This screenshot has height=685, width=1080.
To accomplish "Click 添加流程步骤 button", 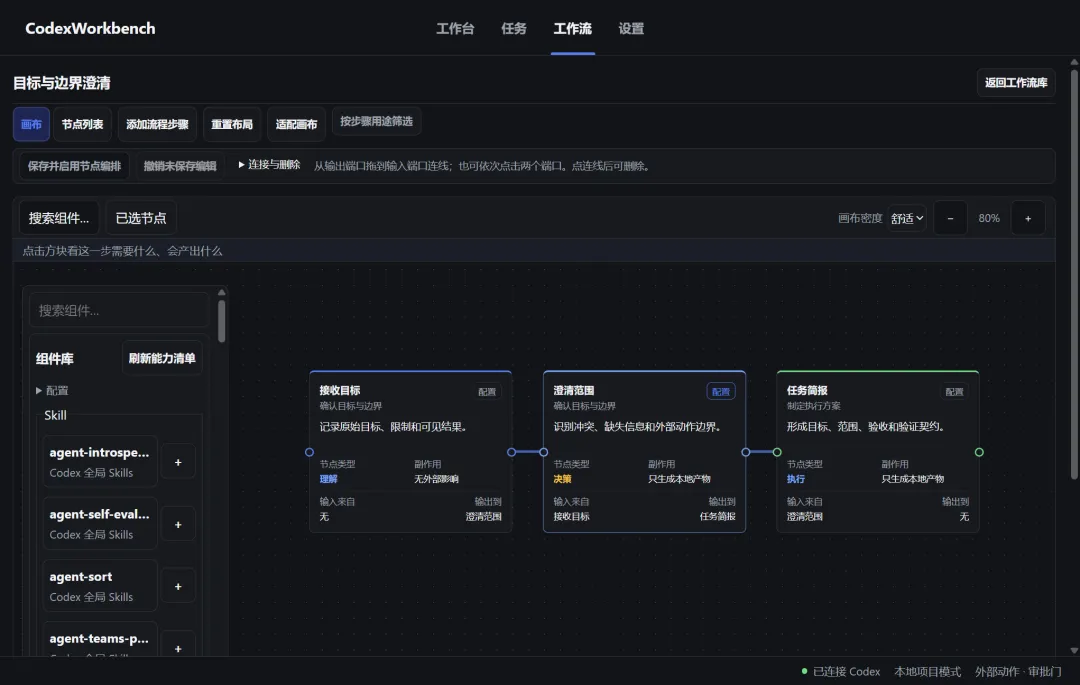I will (157, 124).
